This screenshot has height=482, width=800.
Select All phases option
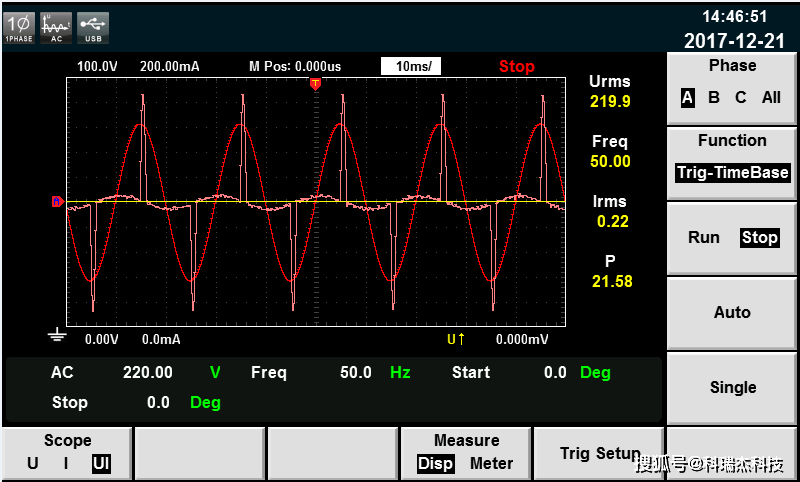(x=771, y=98)
